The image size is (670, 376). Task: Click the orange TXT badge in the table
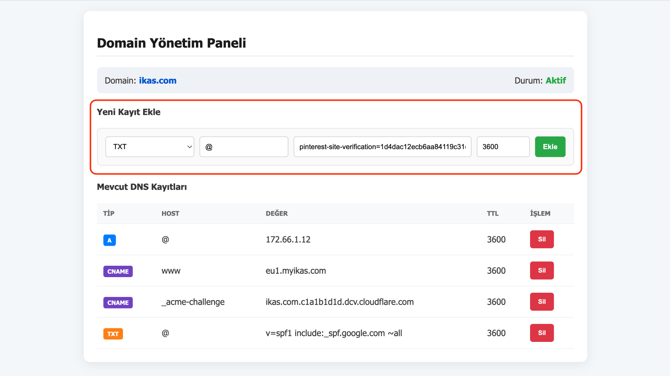coord(113,334)
